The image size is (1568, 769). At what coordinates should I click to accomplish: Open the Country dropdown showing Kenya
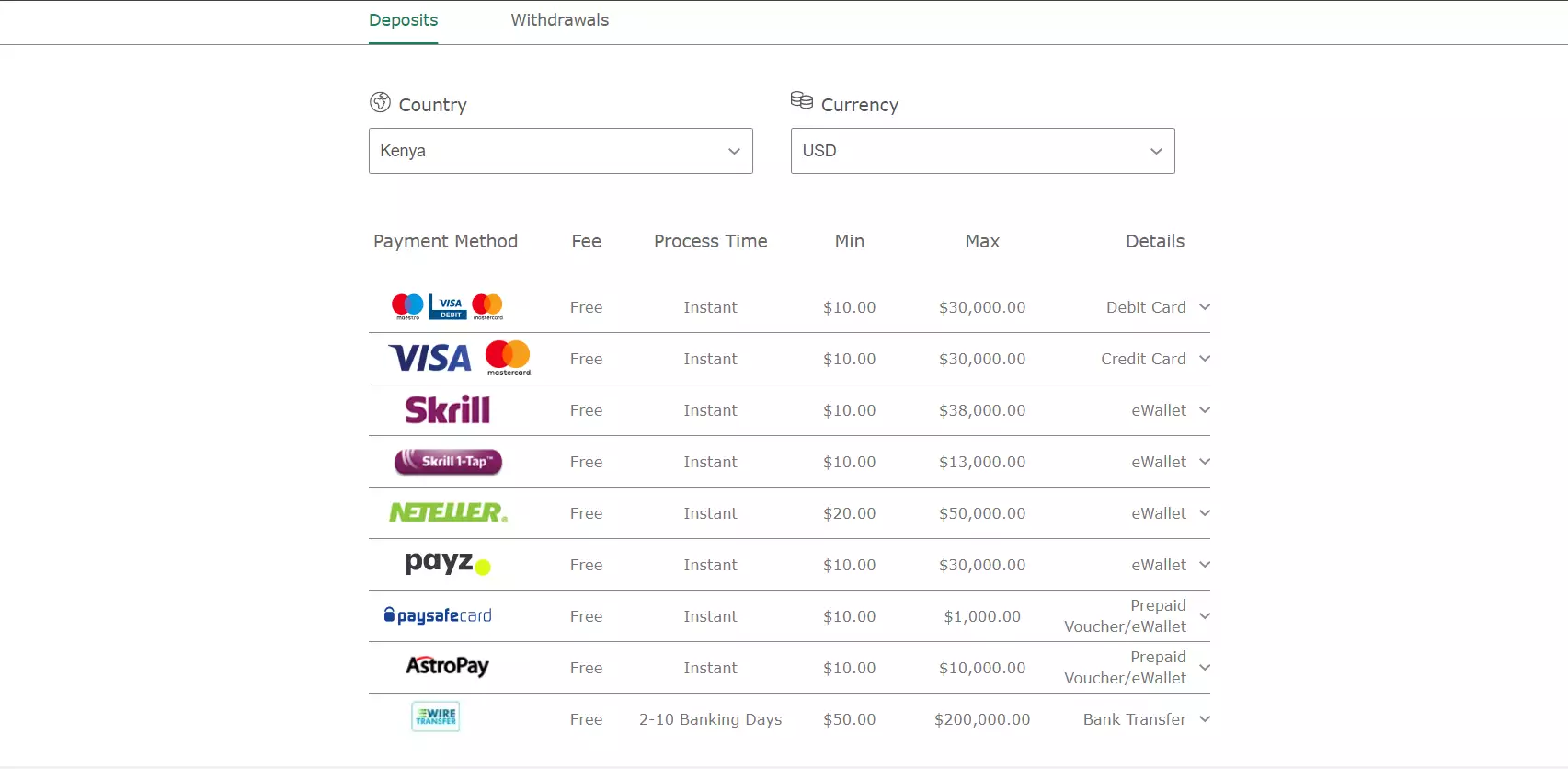tap(560, 151)
